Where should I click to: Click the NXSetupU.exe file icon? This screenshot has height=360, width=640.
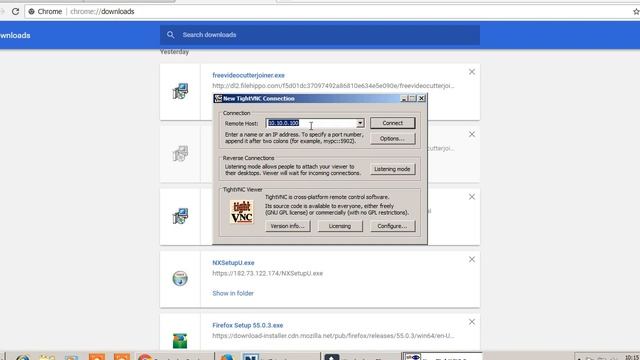[180, 278]
